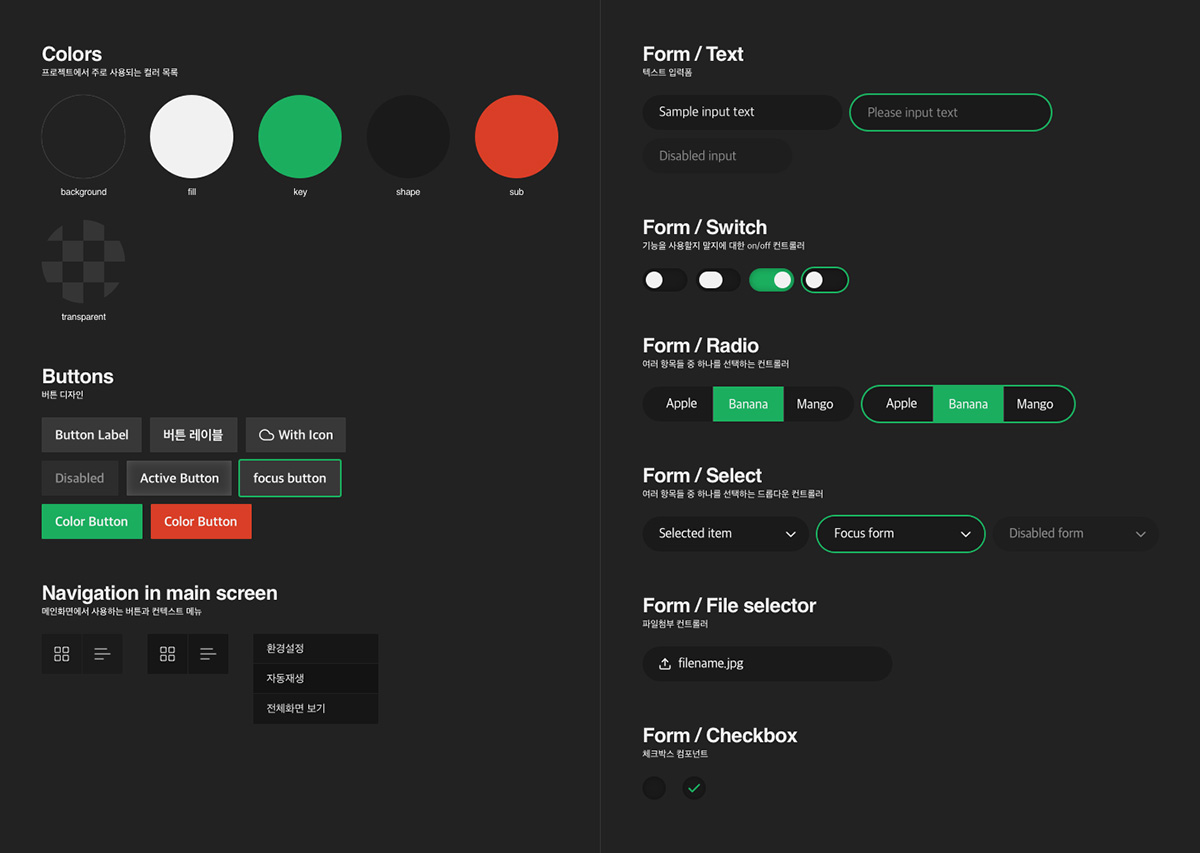1200x853 pixels.
Task: Expand the Focus form dropdown
Action: click(x=900, y=534)
